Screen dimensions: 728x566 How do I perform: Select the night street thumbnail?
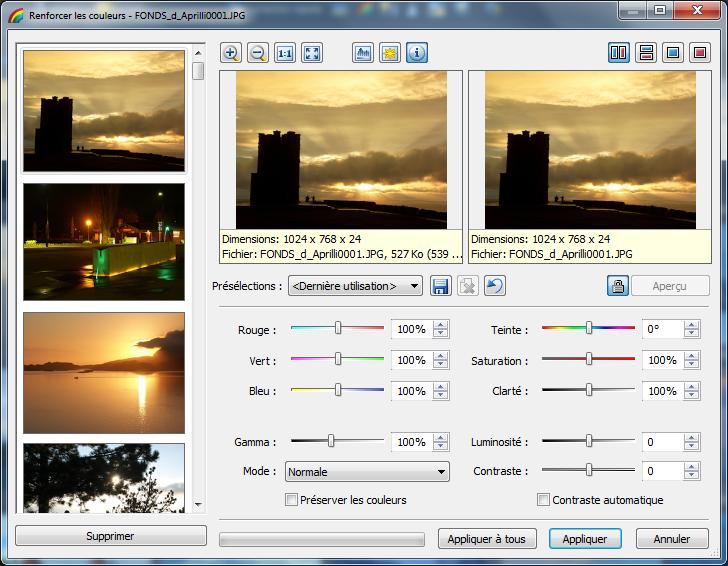click(104, 242)
